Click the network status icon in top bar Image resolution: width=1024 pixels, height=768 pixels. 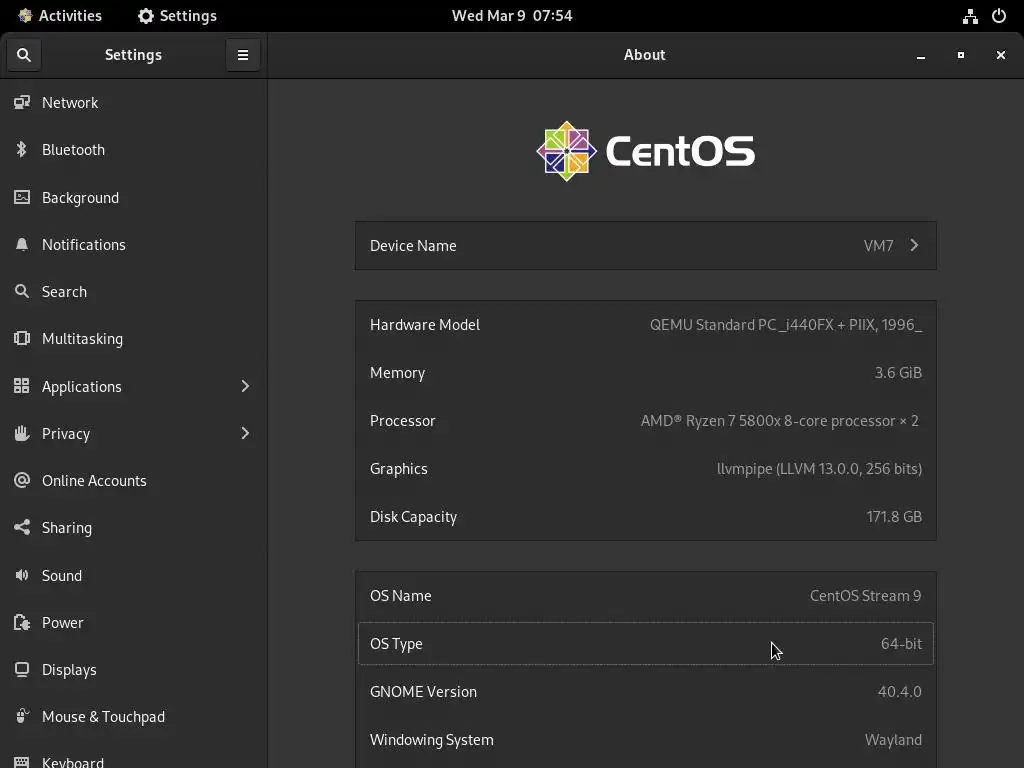tap(970, 16)
